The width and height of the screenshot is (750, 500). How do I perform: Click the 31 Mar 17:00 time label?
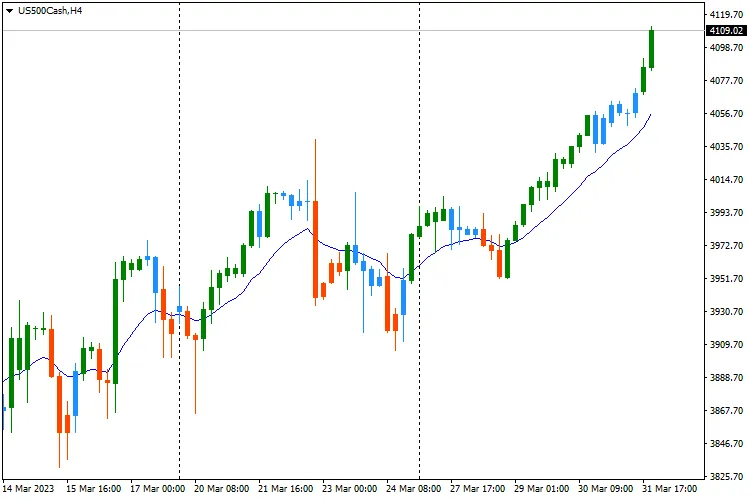pos(670,490)
